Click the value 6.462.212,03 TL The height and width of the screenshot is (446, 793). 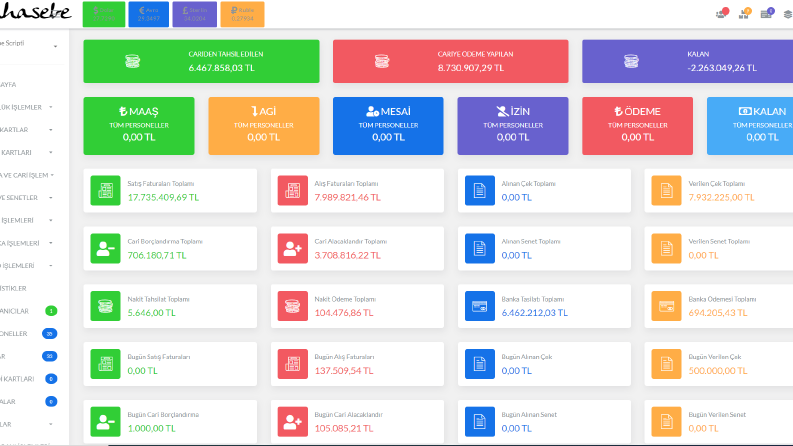pos(535,313)
